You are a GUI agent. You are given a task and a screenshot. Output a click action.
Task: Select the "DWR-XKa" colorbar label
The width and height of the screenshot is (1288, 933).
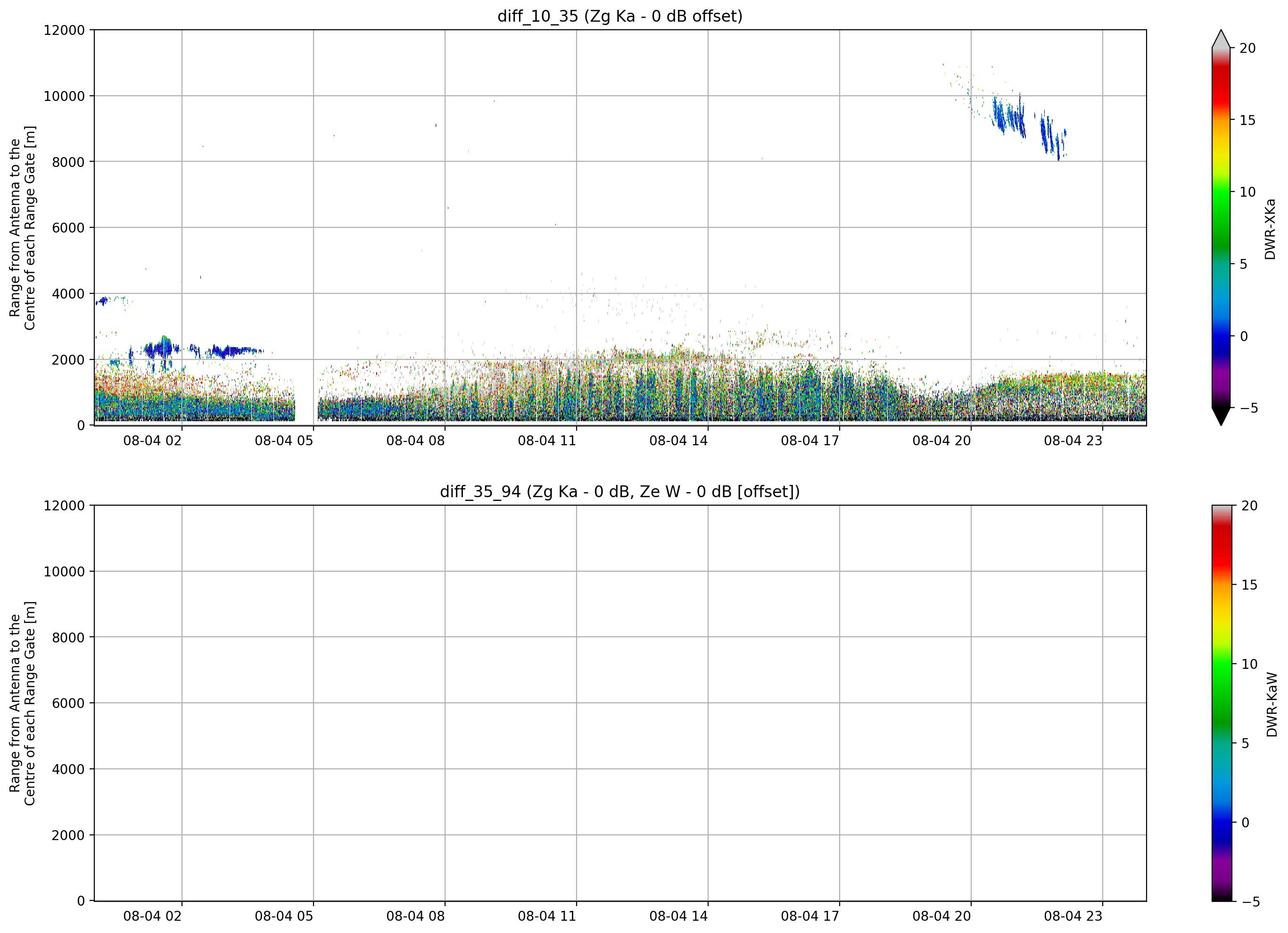pyautogui.click(x=1270, y=229)
